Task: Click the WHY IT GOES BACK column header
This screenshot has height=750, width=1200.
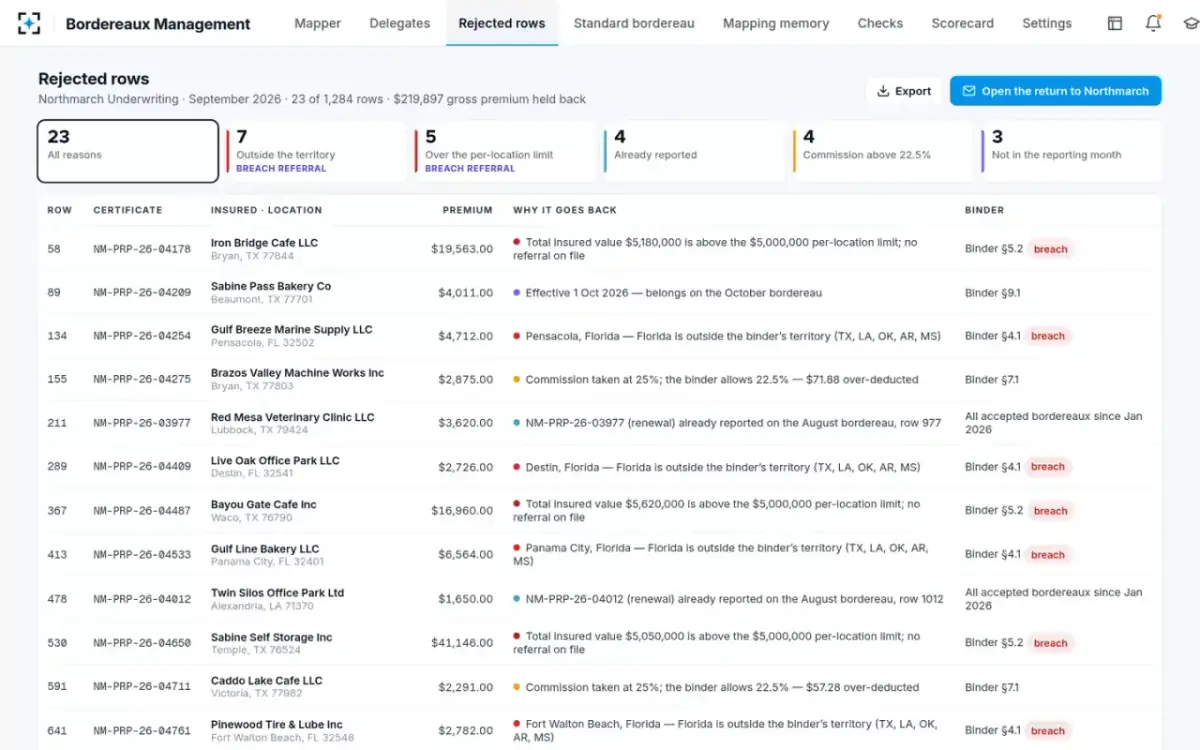Action: [x=565, y=210]
